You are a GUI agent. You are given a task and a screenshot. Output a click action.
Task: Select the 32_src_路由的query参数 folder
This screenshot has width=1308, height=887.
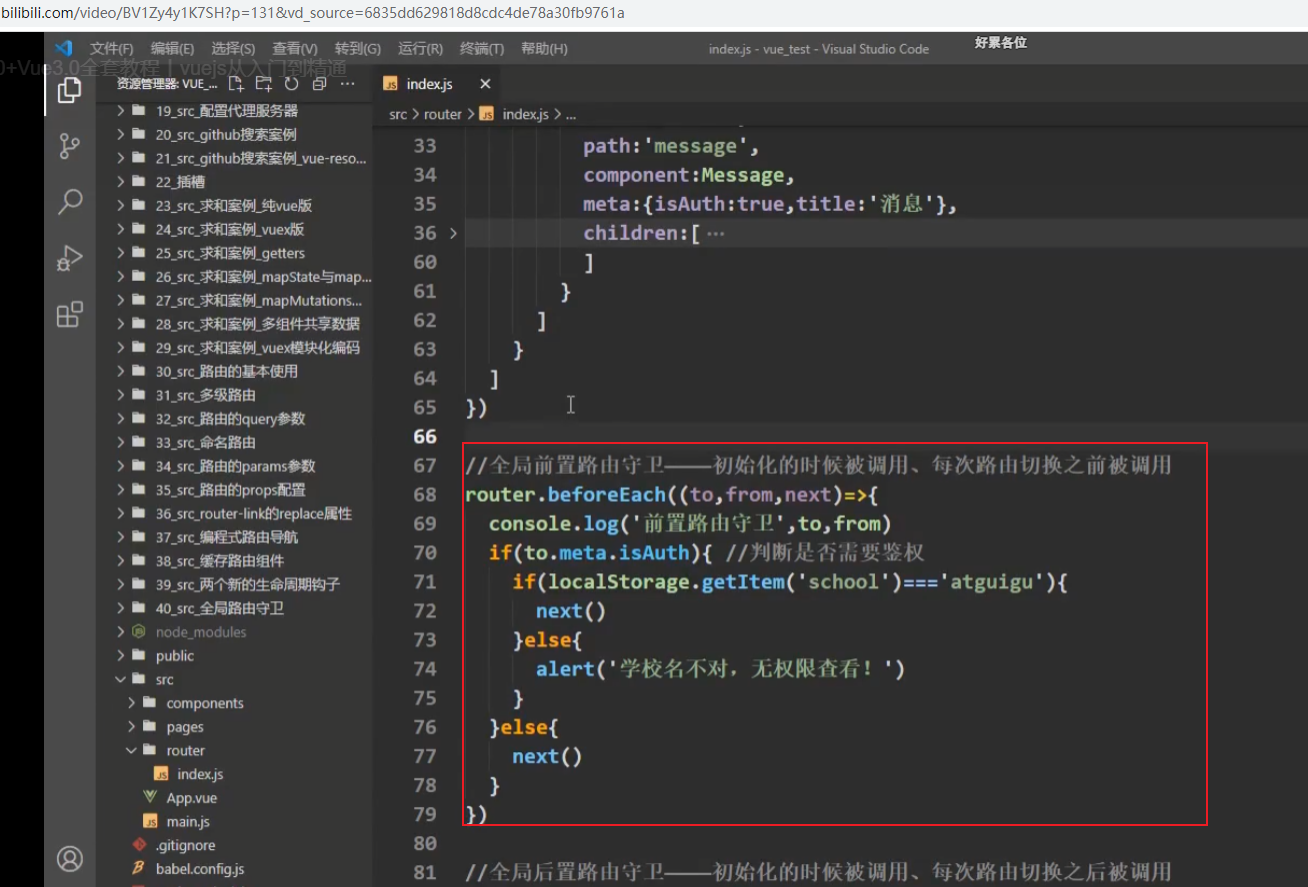click(230, 419)
